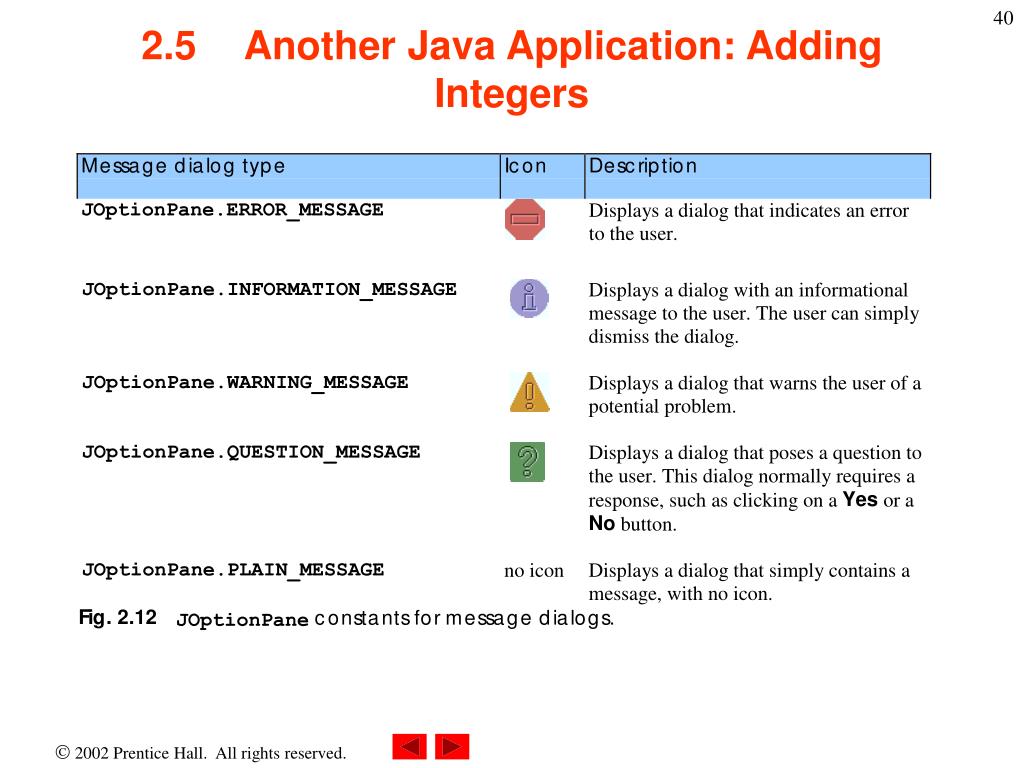
Task: Click the yellow warning triangle icon
Action: 530,392
